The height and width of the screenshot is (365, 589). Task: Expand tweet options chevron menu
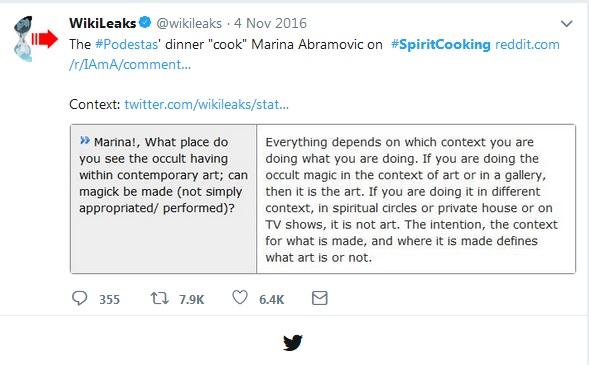click(x=566, y=24)
